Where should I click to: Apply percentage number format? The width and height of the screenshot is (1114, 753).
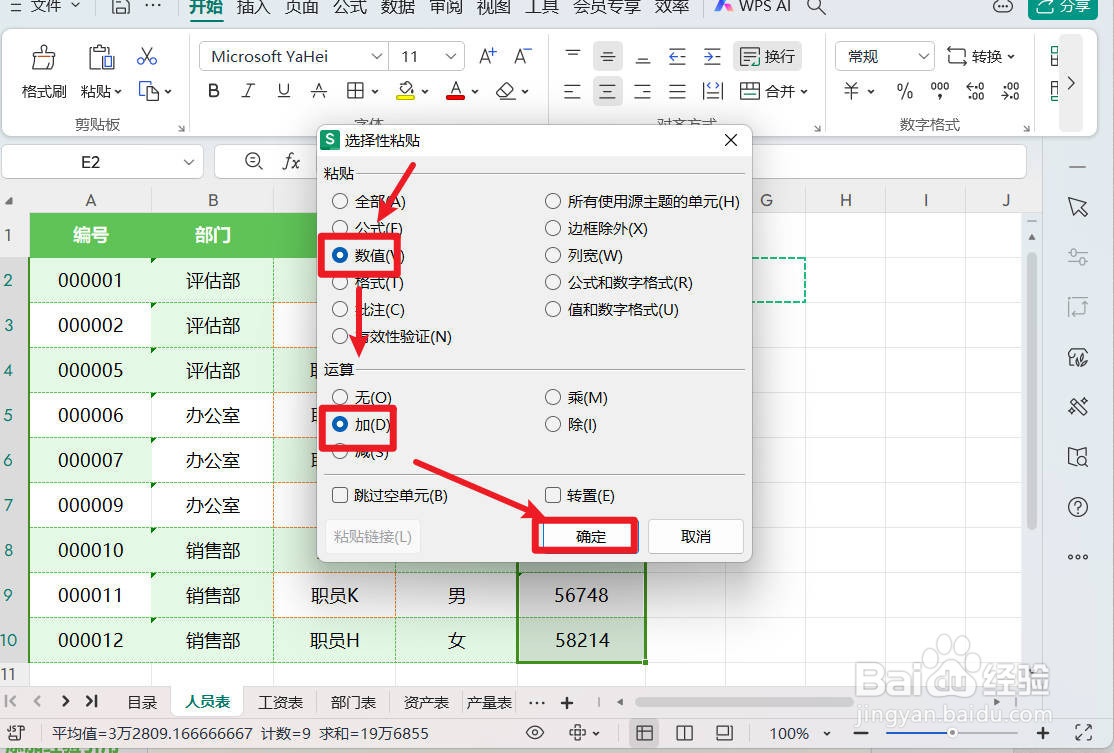click(903, 90)
